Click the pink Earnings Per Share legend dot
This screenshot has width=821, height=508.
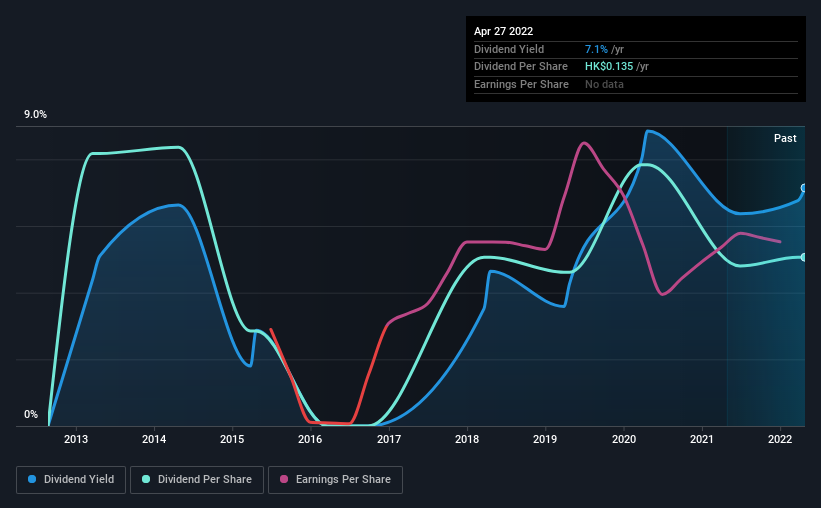284,479
